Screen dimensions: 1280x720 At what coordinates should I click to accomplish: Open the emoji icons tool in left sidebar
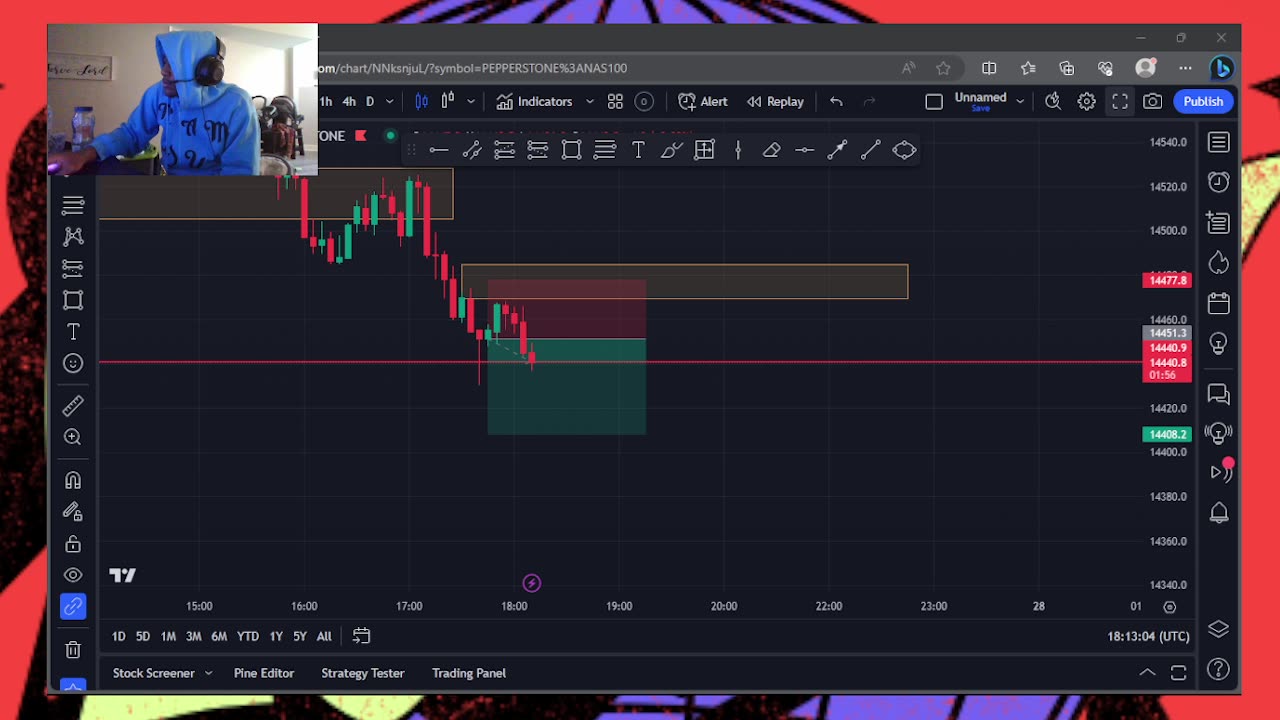(73, 363)
